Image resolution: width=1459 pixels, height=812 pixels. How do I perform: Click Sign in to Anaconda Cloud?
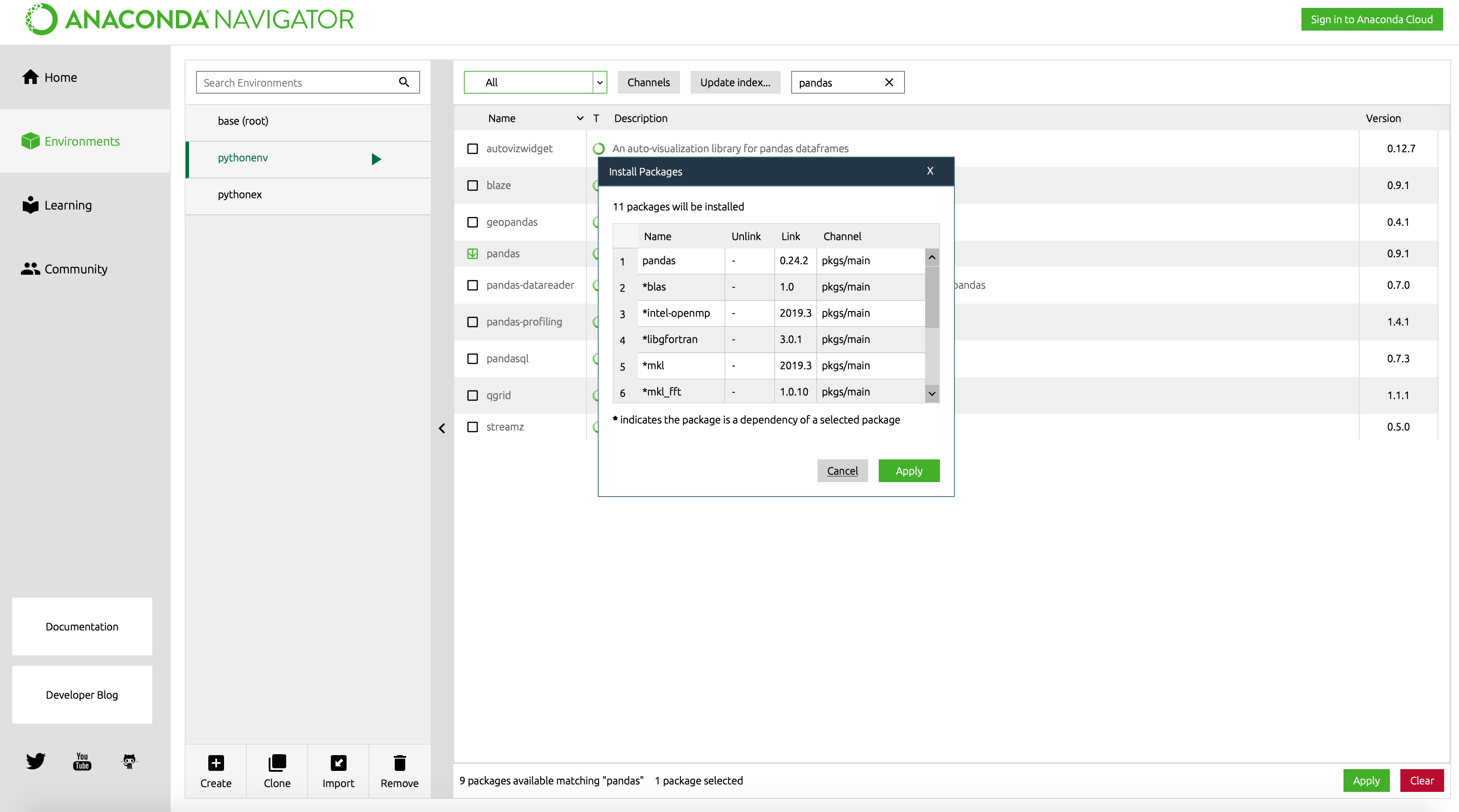(x=1371, y=19)
